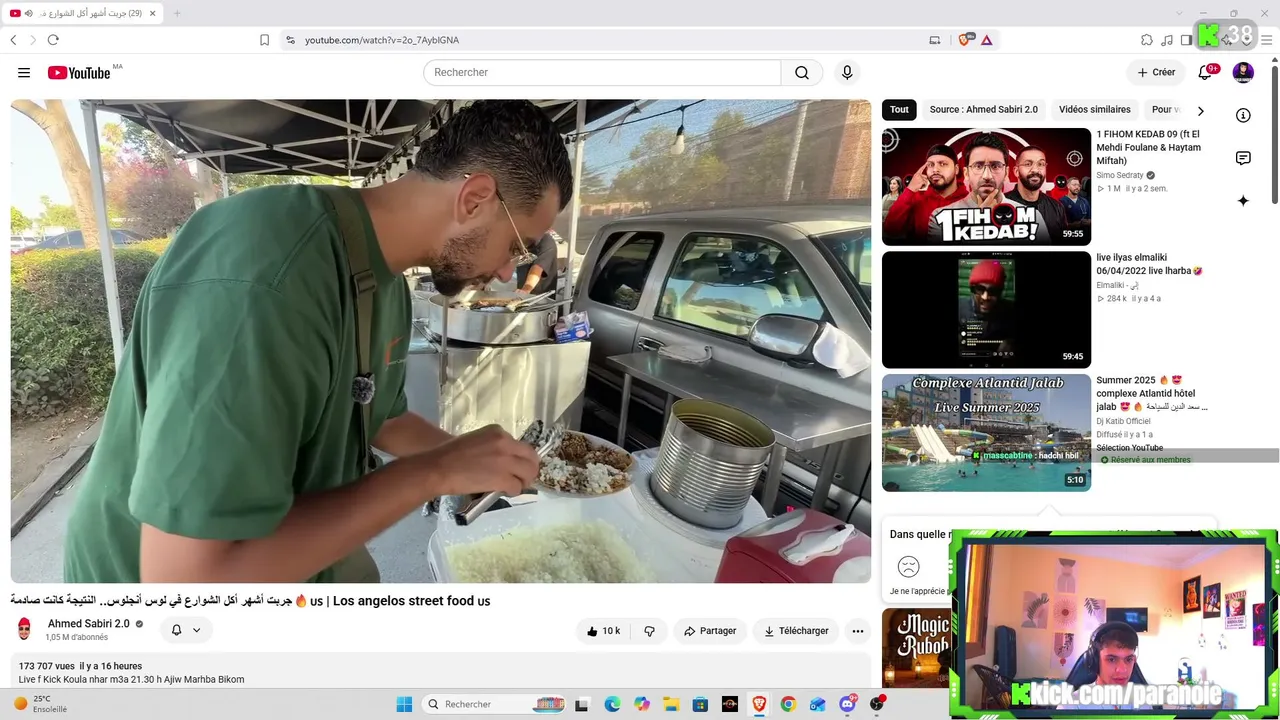Open the video info panel icon

tap(1243, 115)
